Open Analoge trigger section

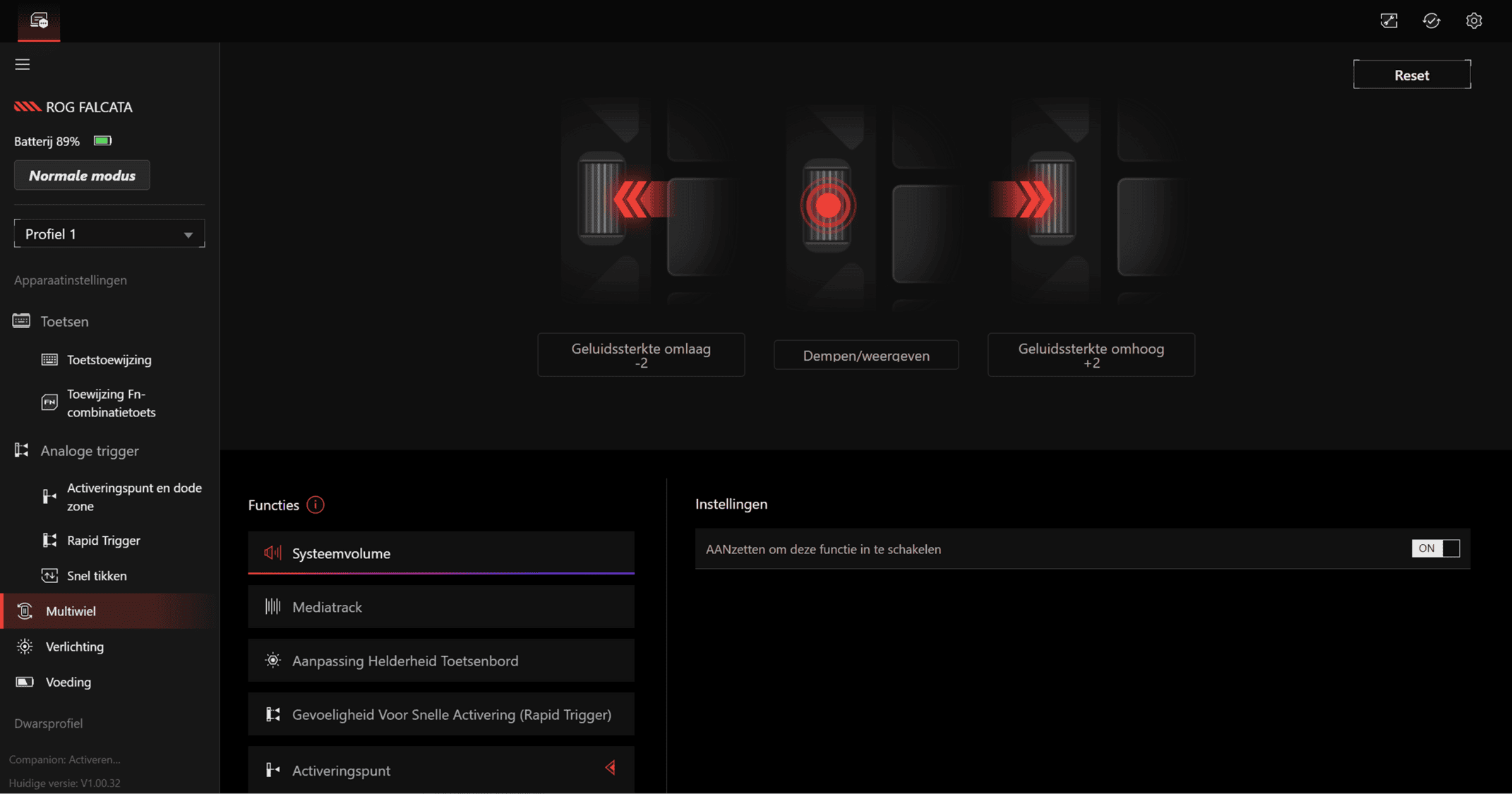tap(90, 450)
